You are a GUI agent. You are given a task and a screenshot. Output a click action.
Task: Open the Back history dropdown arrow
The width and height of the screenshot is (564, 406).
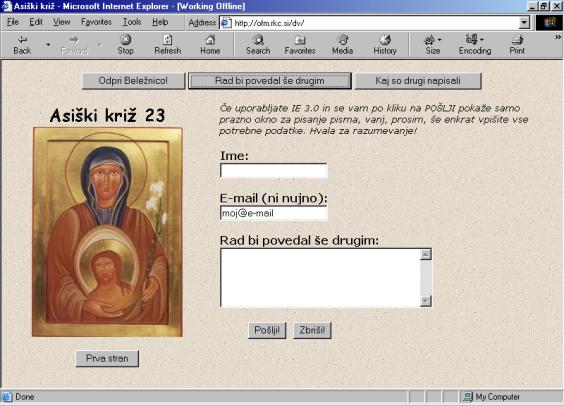[48, 45]
